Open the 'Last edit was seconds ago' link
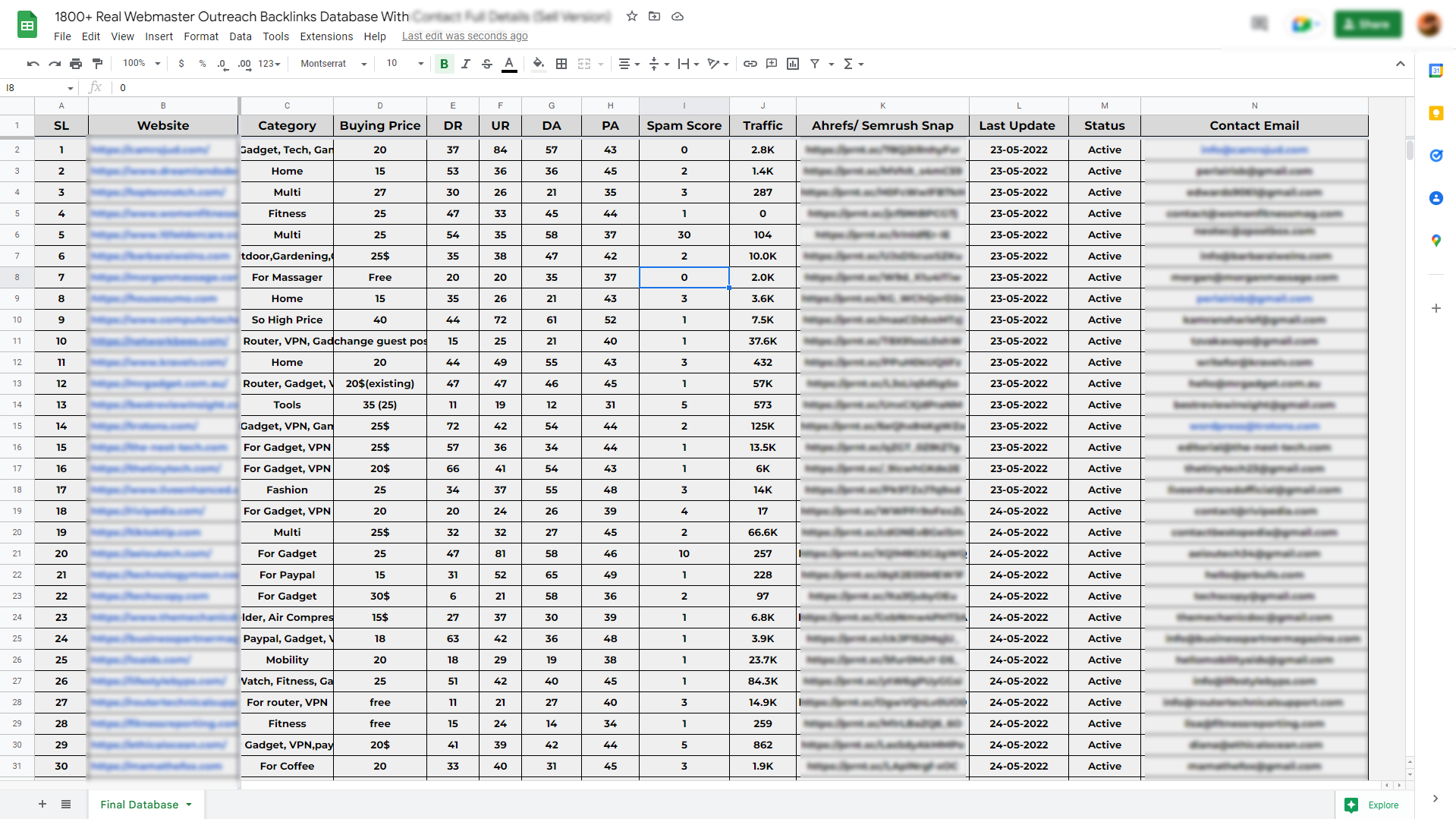Image resolution: width=1456 pixels, height=819 pixels. pos(464,36)
